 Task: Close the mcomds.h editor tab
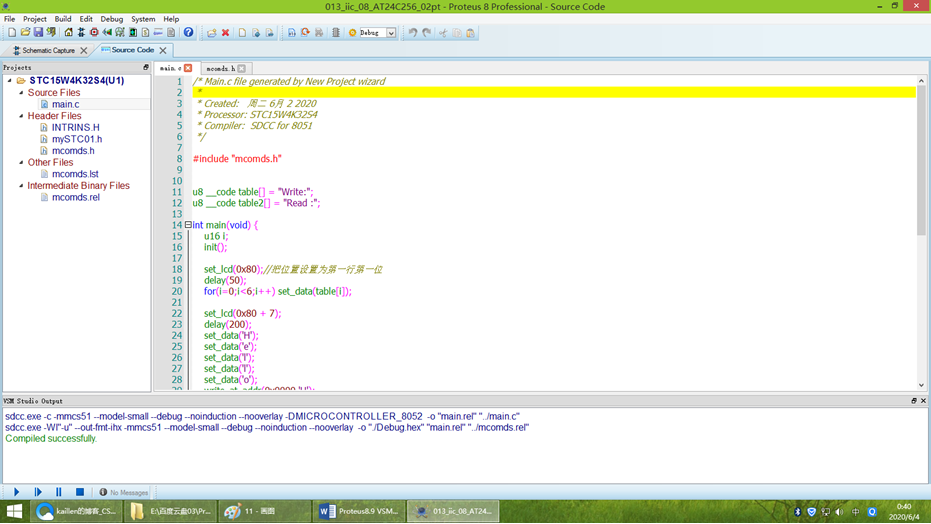click(x=242, y=68)
